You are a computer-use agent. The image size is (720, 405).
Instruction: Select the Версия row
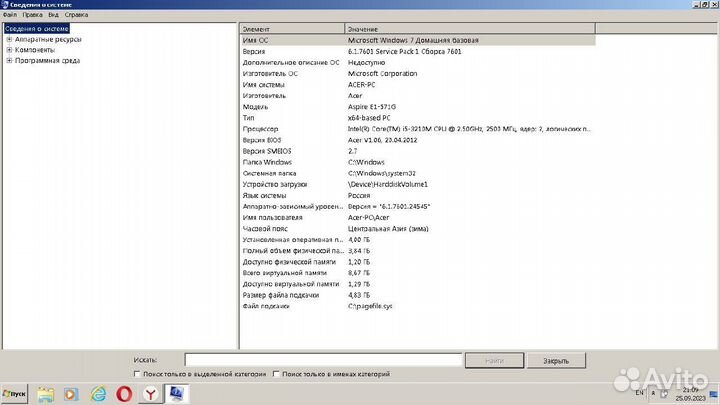coord(418,51)
